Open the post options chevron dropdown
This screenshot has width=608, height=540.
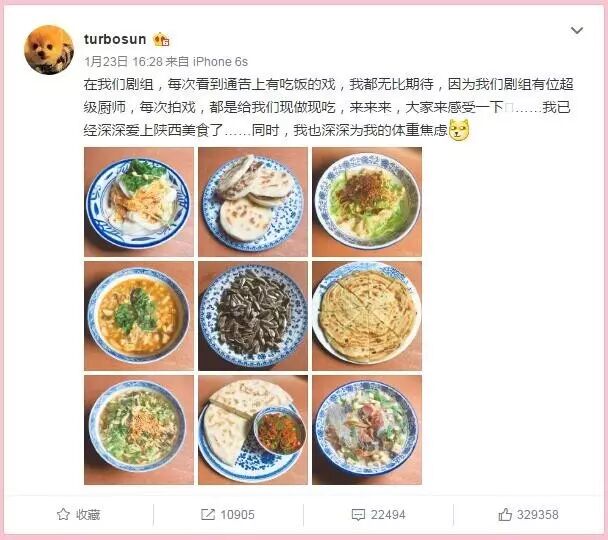pyautogui.click(x=577, y=31)
